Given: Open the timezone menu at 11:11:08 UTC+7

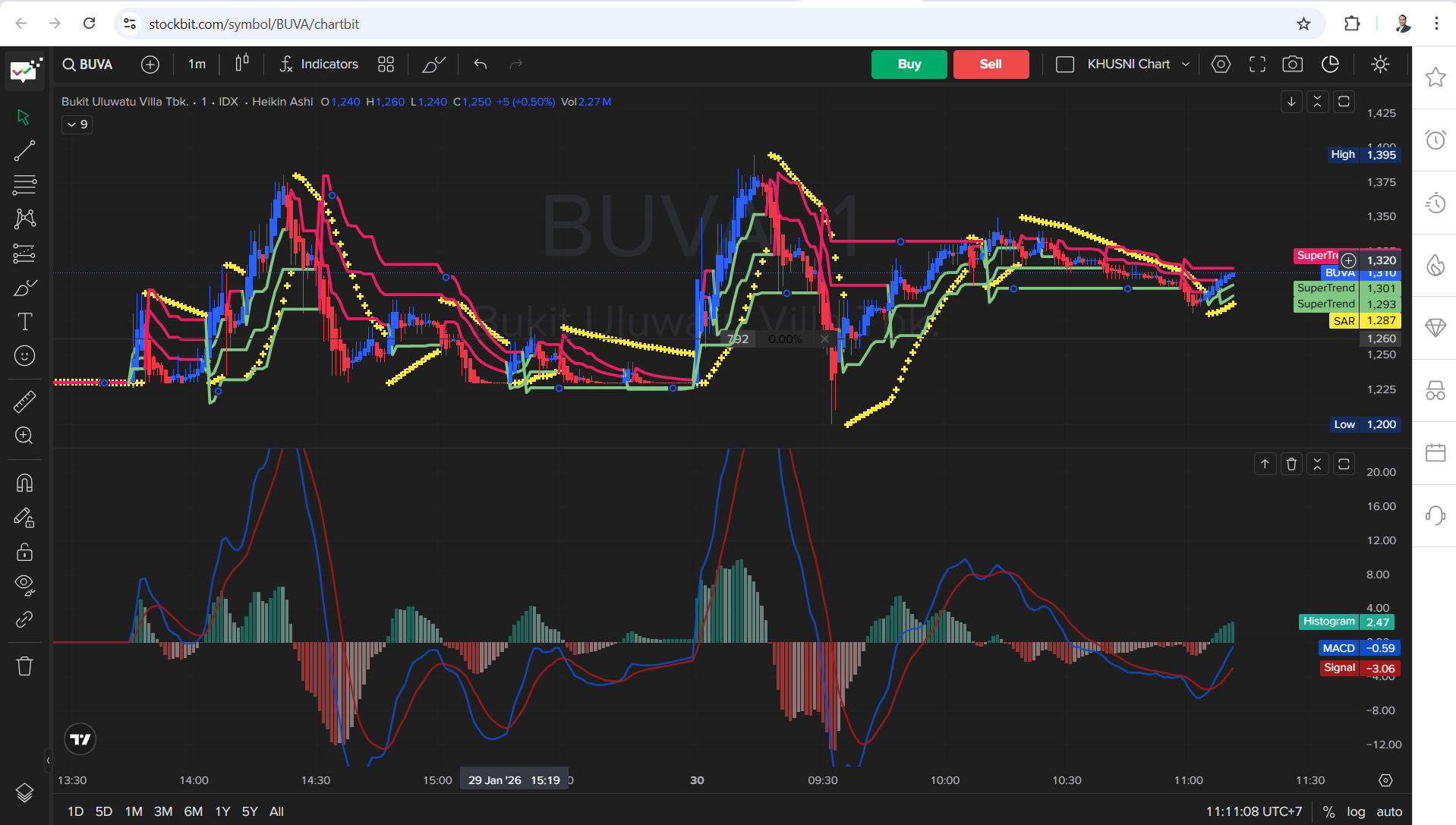Looking at the screenshot, I should coord(1254,811).
